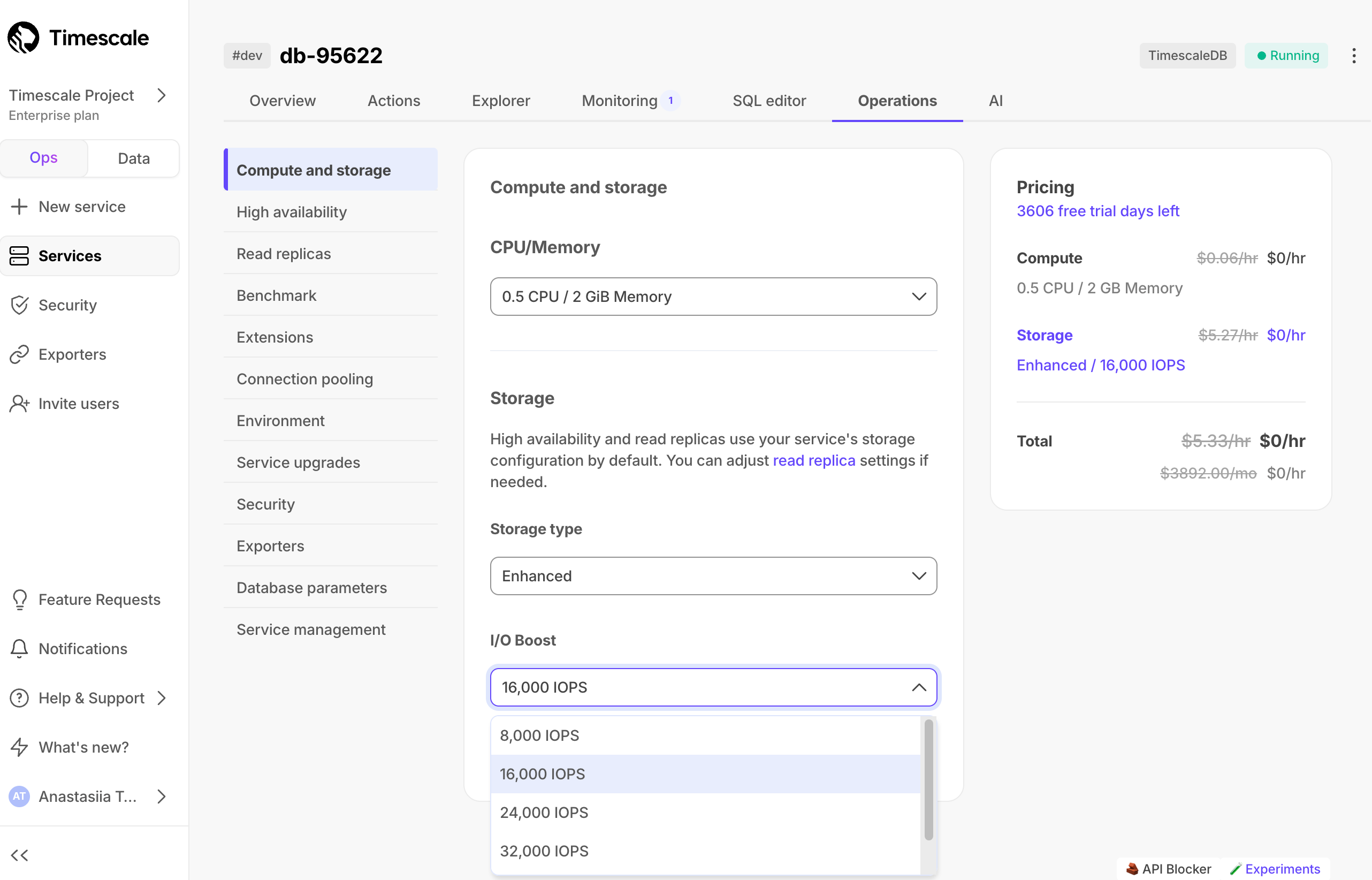Select Connection pooling section

(331, 378)
